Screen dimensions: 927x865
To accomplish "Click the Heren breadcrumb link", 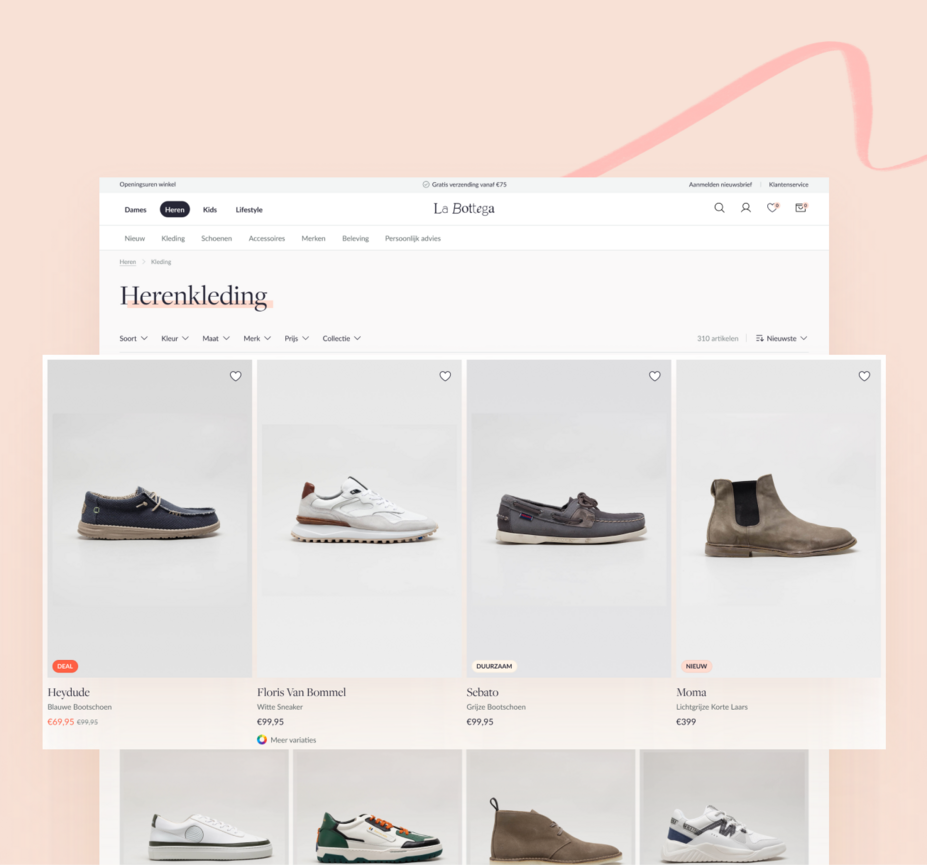I will tap(128, 262).
